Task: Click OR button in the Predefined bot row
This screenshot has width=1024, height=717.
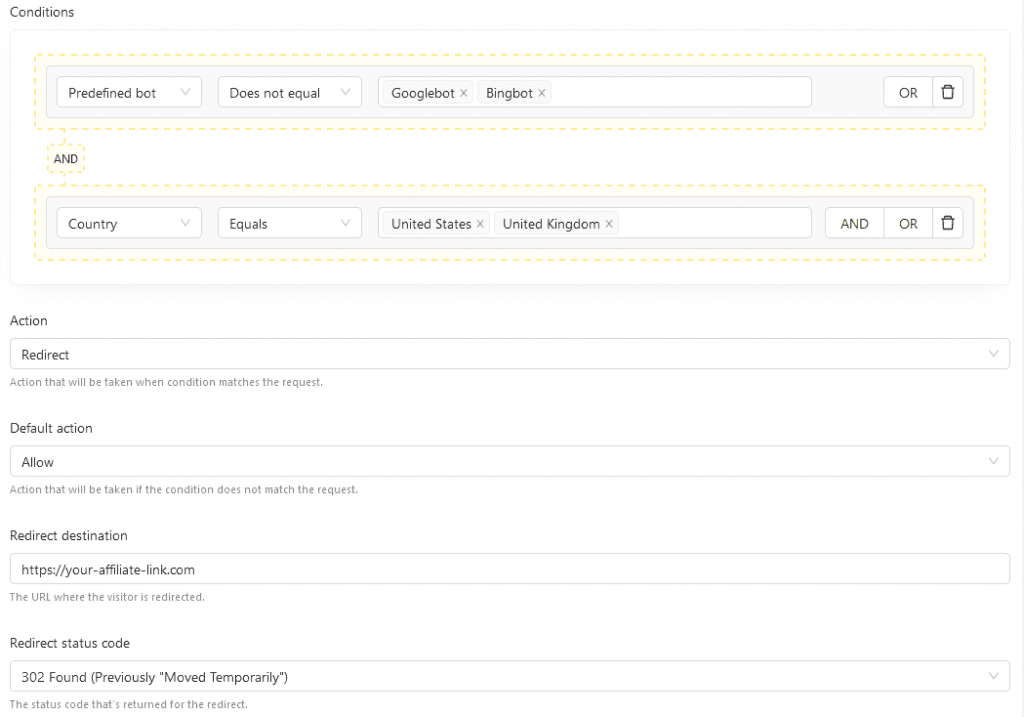Action: [x=908, y=92]
